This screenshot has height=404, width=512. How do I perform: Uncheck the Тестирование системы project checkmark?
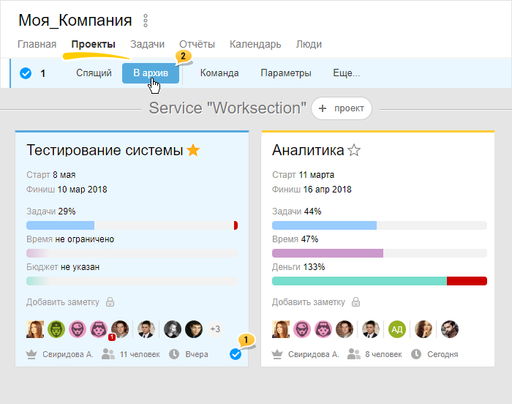pos(235,354)
